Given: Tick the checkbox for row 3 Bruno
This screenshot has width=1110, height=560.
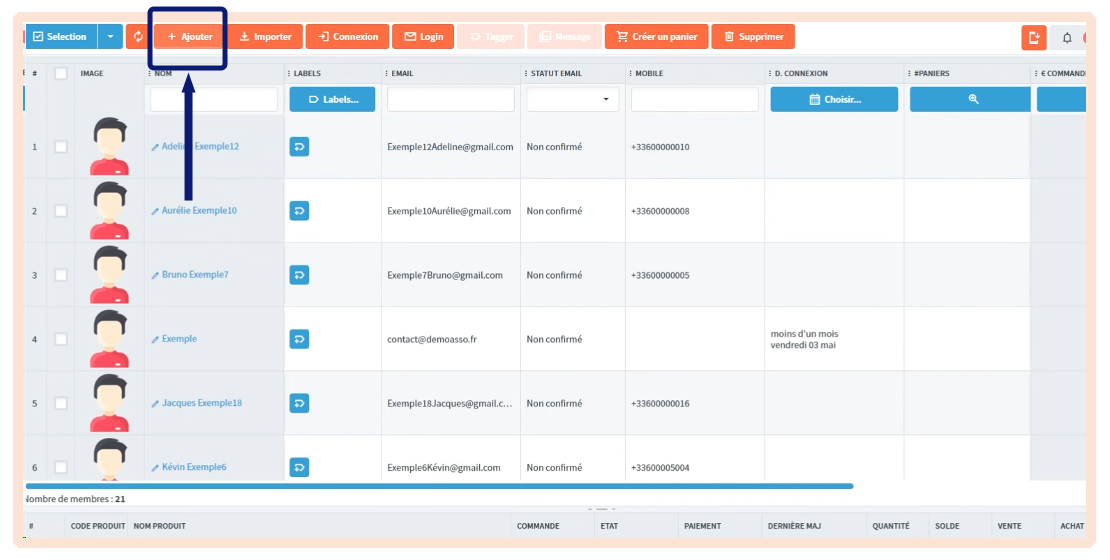Looking at the screenshot, I should 61,275.
